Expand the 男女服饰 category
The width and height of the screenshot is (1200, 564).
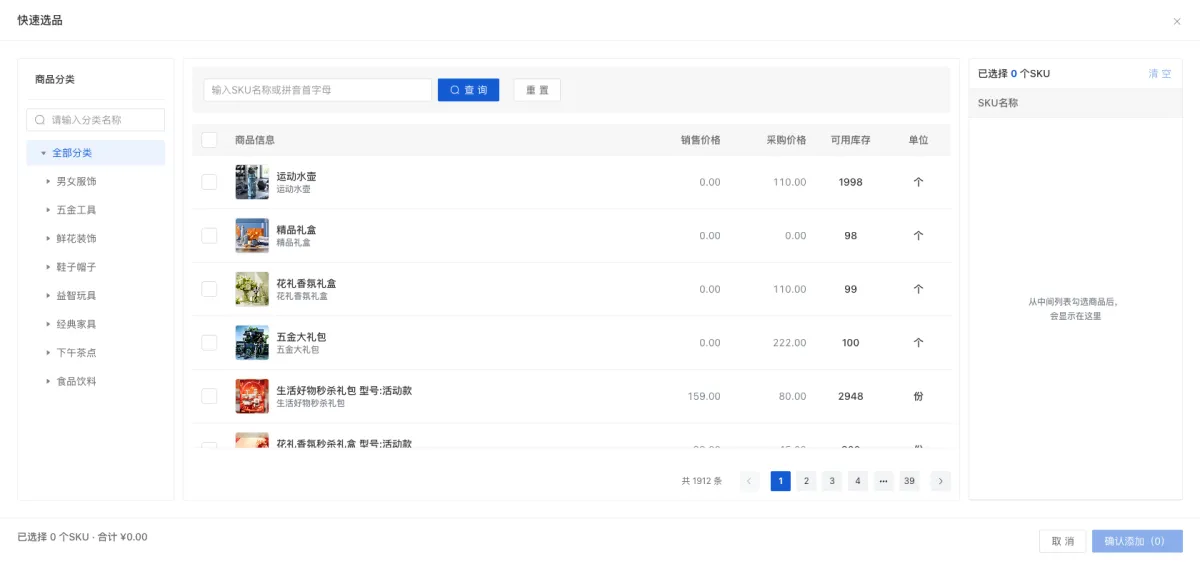click(x=48, y=182)
